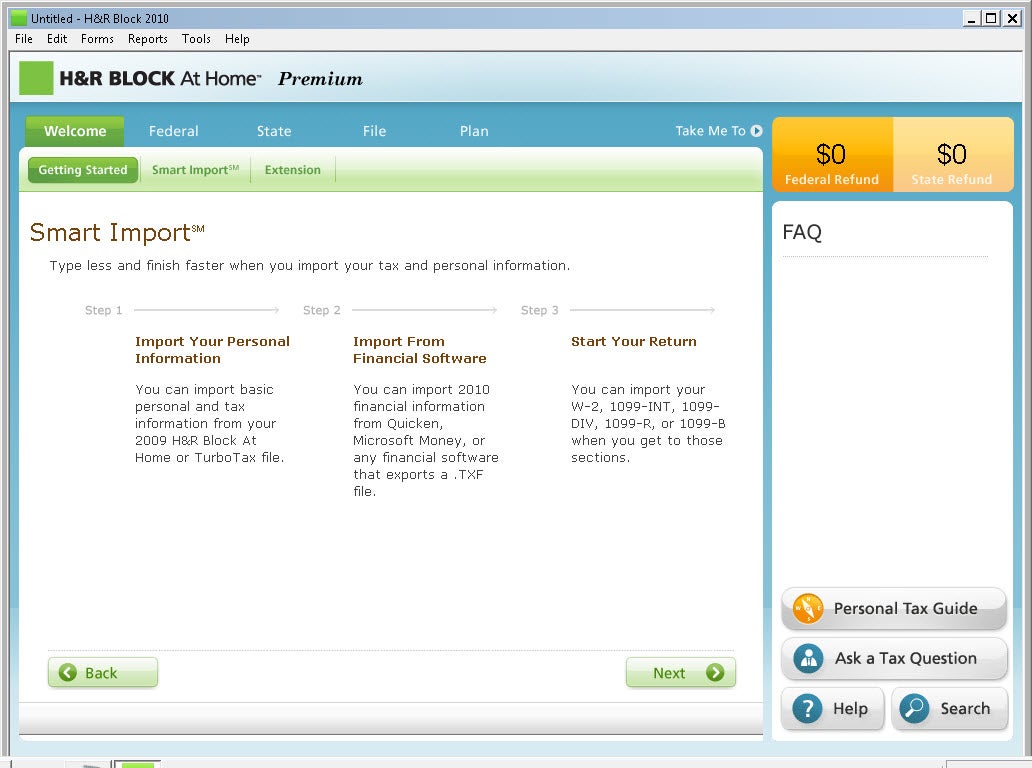This screenshot has height=768, width=1032.
Task: Click the Personal Tax Guide compass icon
Action: [x=808, y=608]
